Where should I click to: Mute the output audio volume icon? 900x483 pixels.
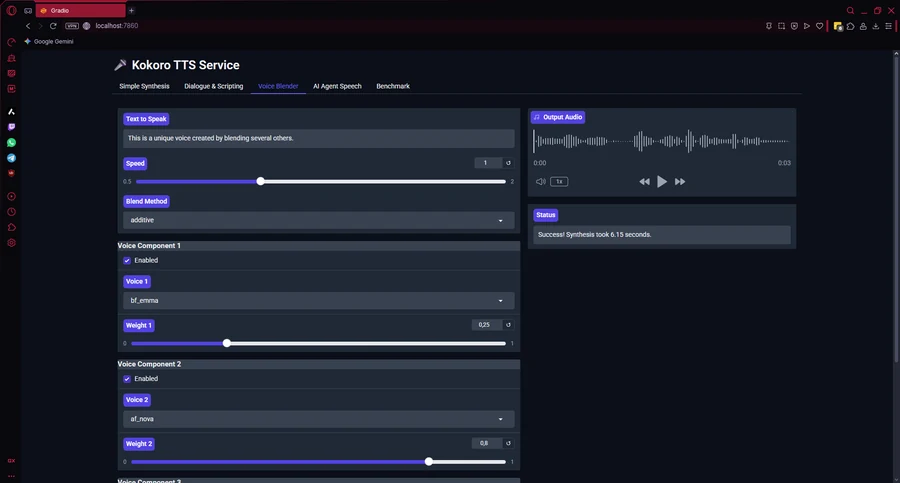coord(540,182)
